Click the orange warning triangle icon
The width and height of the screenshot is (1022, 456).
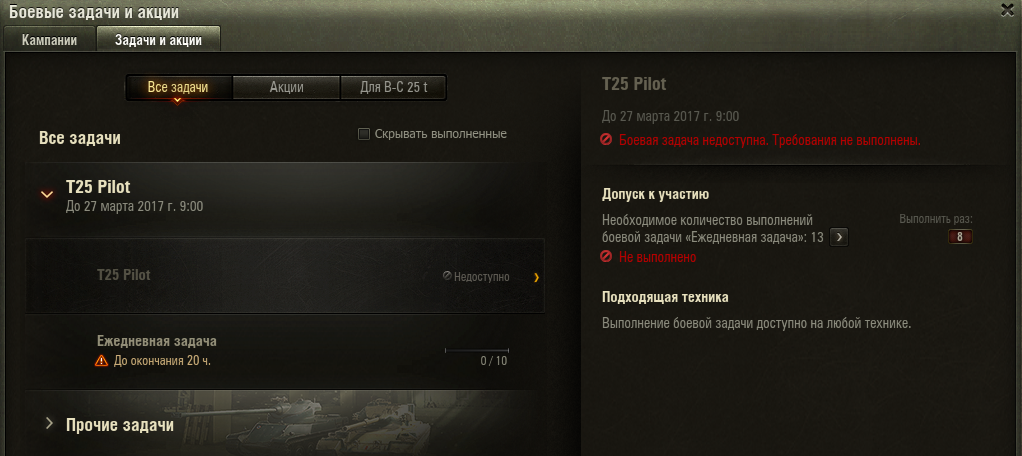(101, 360)
